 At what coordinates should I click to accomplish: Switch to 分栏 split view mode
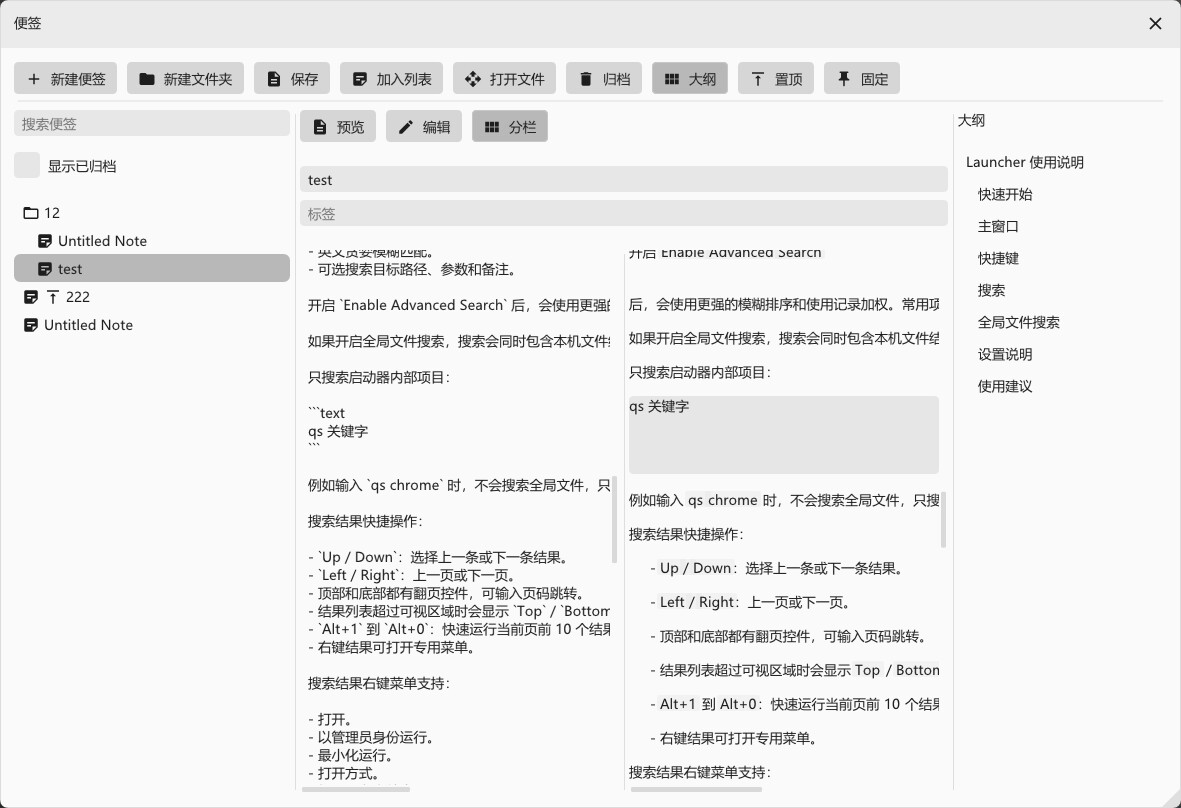[510, 126]
